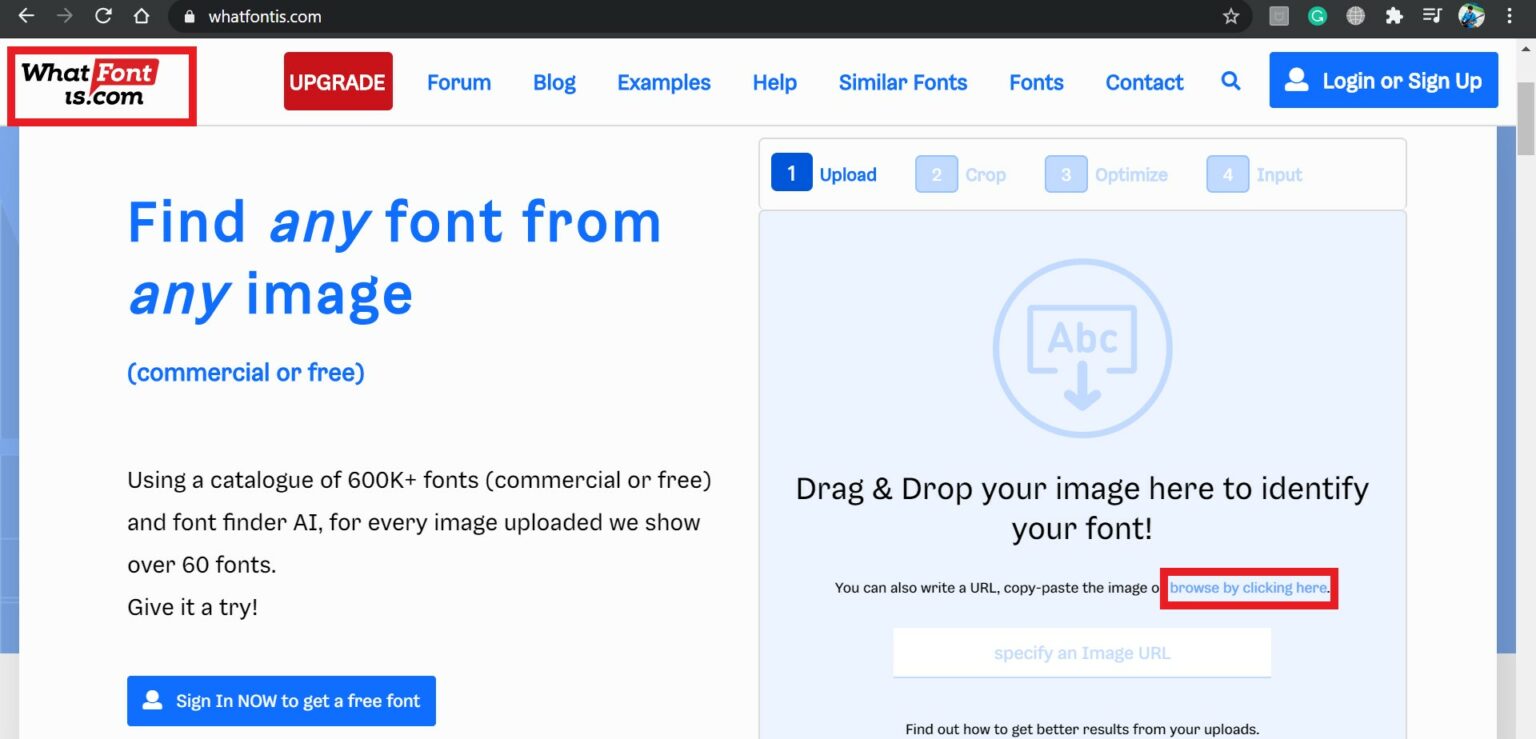The width and height of the screenshot is (1536, 739).
Task: Click the red UPGRADE button
Action: [338, 81]
